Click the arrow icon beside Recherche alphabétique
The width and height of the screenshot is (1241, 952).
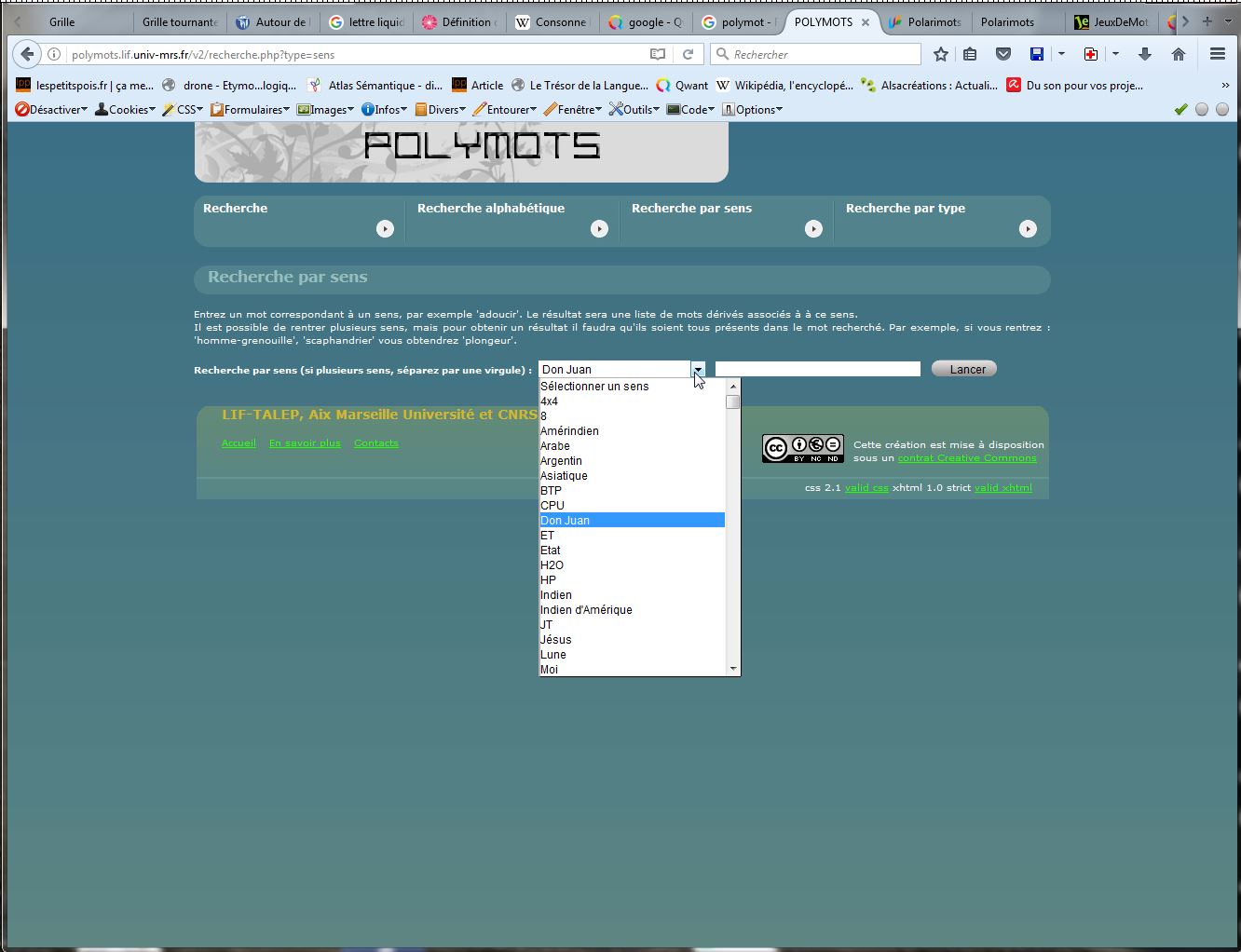coord(599,228)
